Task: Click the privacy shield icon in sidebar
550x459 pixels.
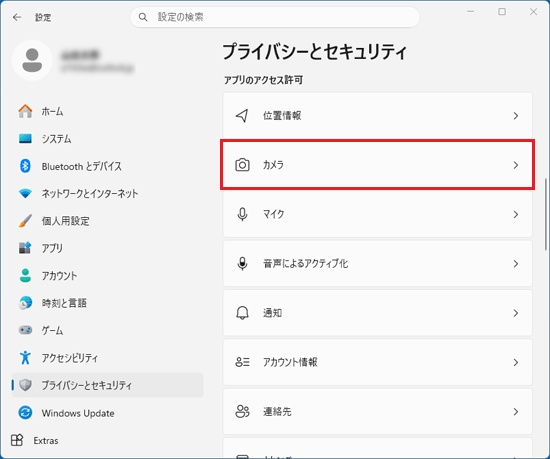Action: pos(25,385)
